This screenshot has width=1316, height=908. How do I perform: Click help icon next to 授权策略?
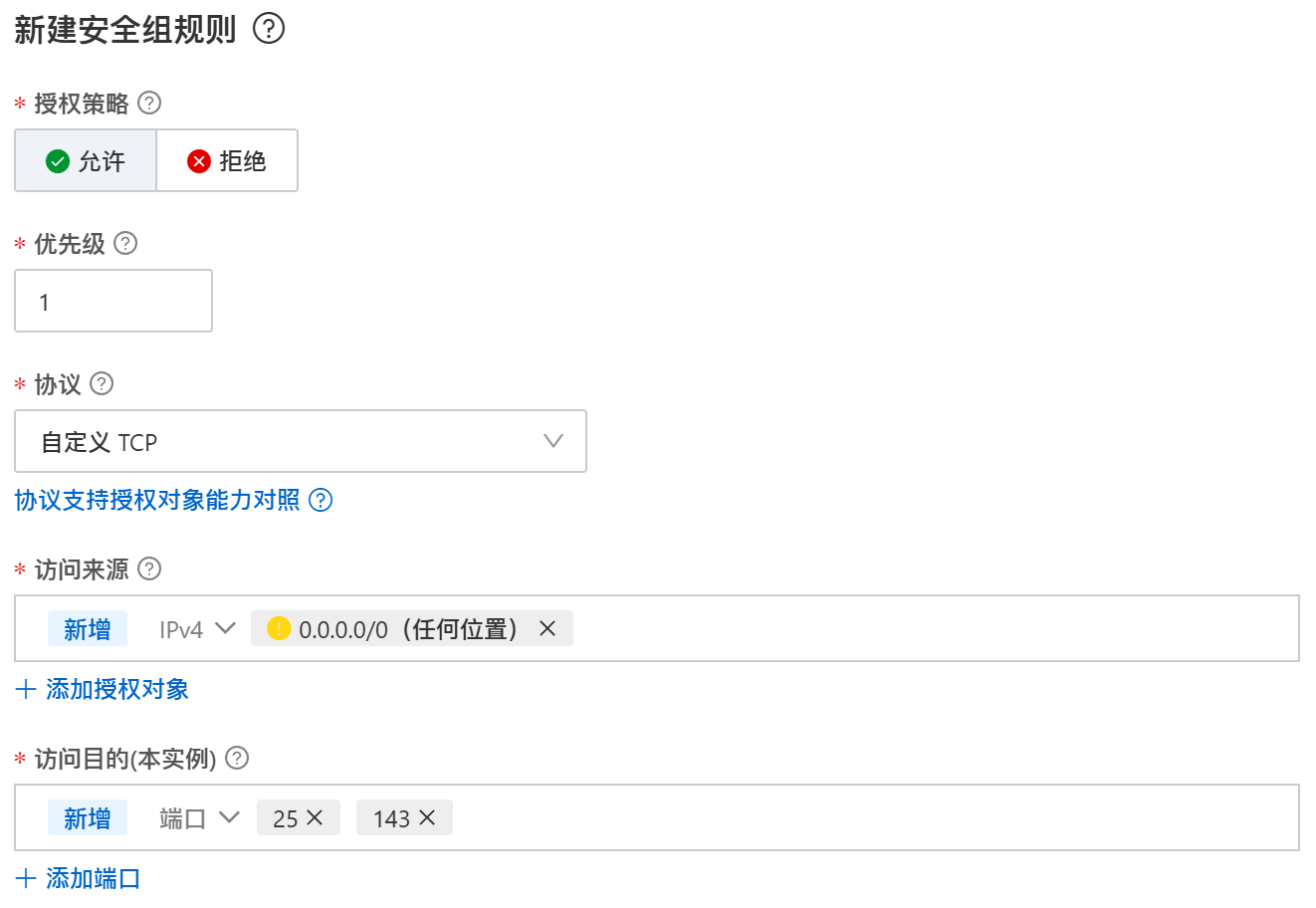[x=149, y=103]
